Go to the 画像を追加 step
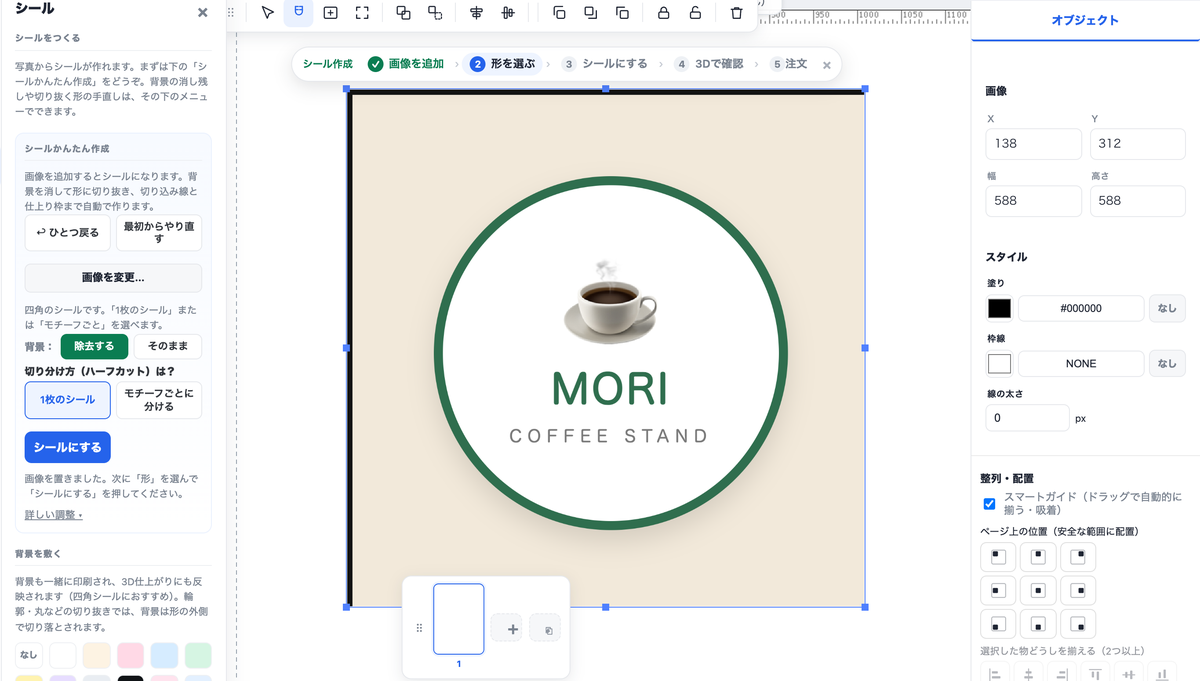 (x=406, y=64)
